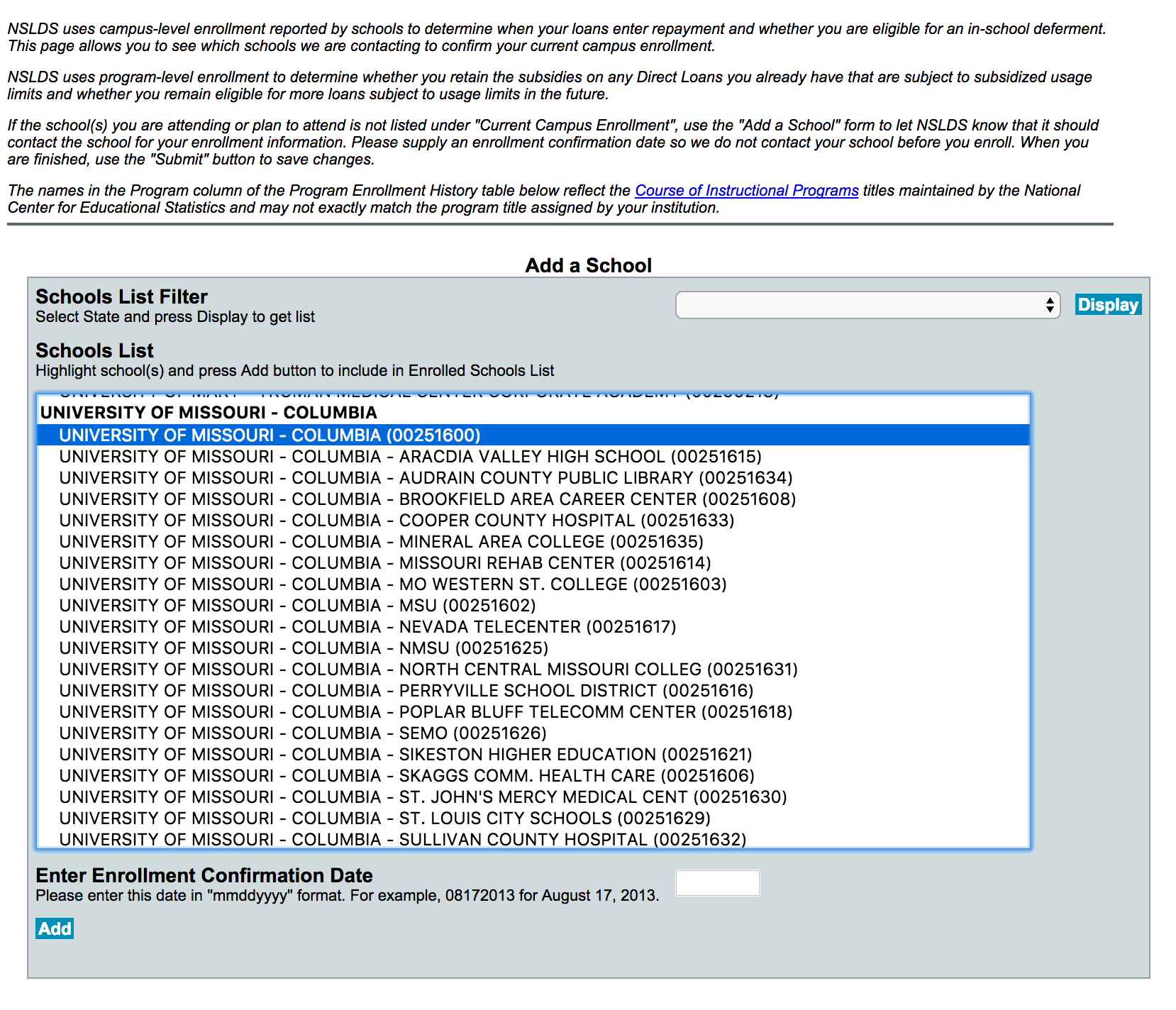The image size is (1176, 1010).
Task: Click the Display button
Action: pos(1108,304)
